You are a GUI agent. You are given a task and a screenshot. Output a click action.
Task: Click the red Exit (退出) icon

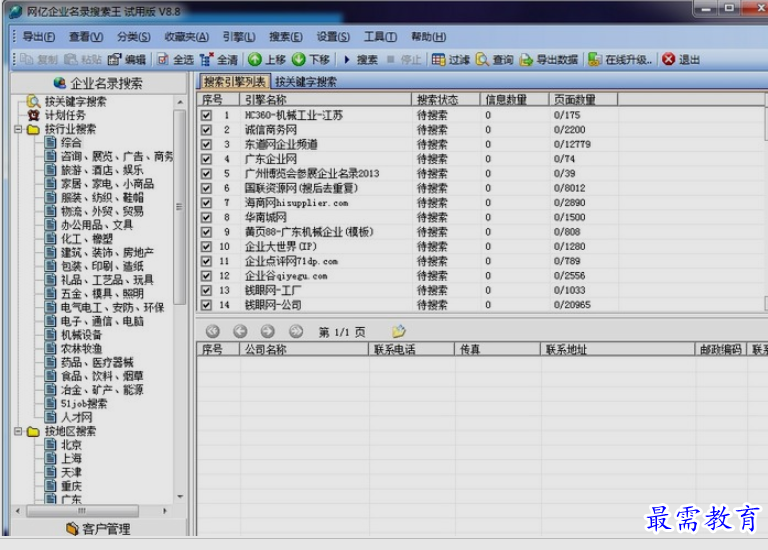pyautogui.click(x=668, y=59)
